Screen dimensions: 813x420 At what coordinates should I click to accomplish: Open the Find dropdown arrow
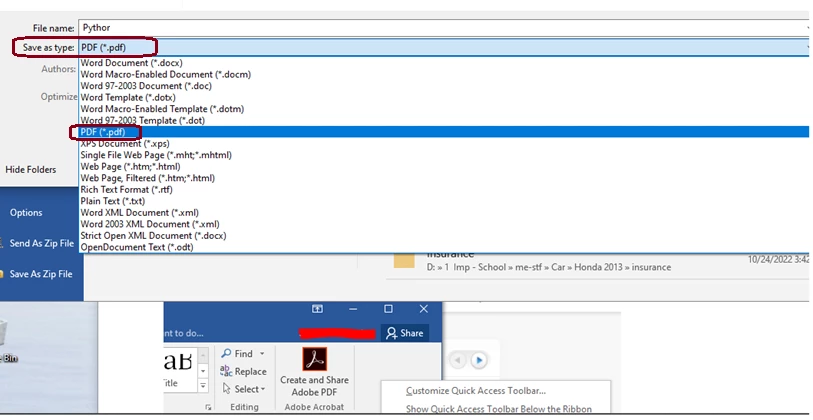point(262,354)
